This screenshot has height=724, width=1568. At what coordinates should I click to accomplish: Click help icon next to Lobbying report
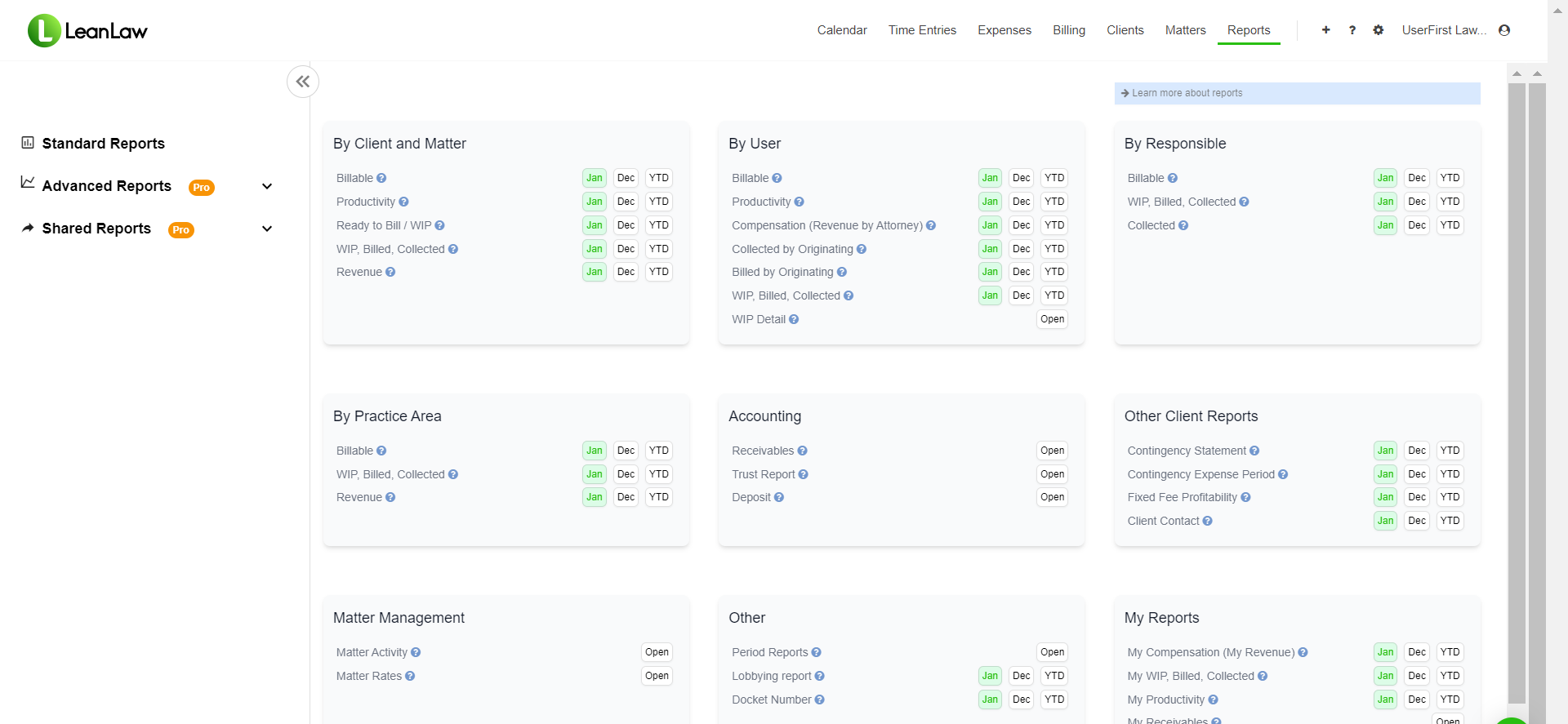tap(820, 676)
